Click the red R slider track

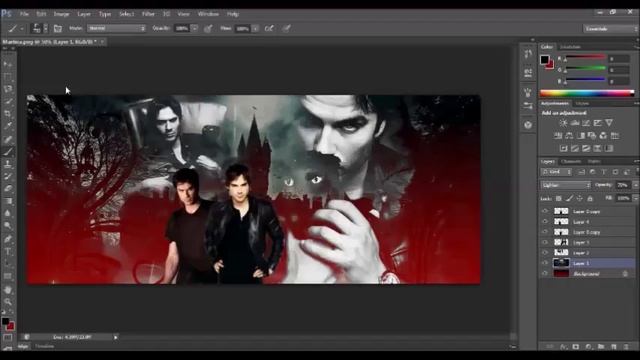(x=585, y=57)
